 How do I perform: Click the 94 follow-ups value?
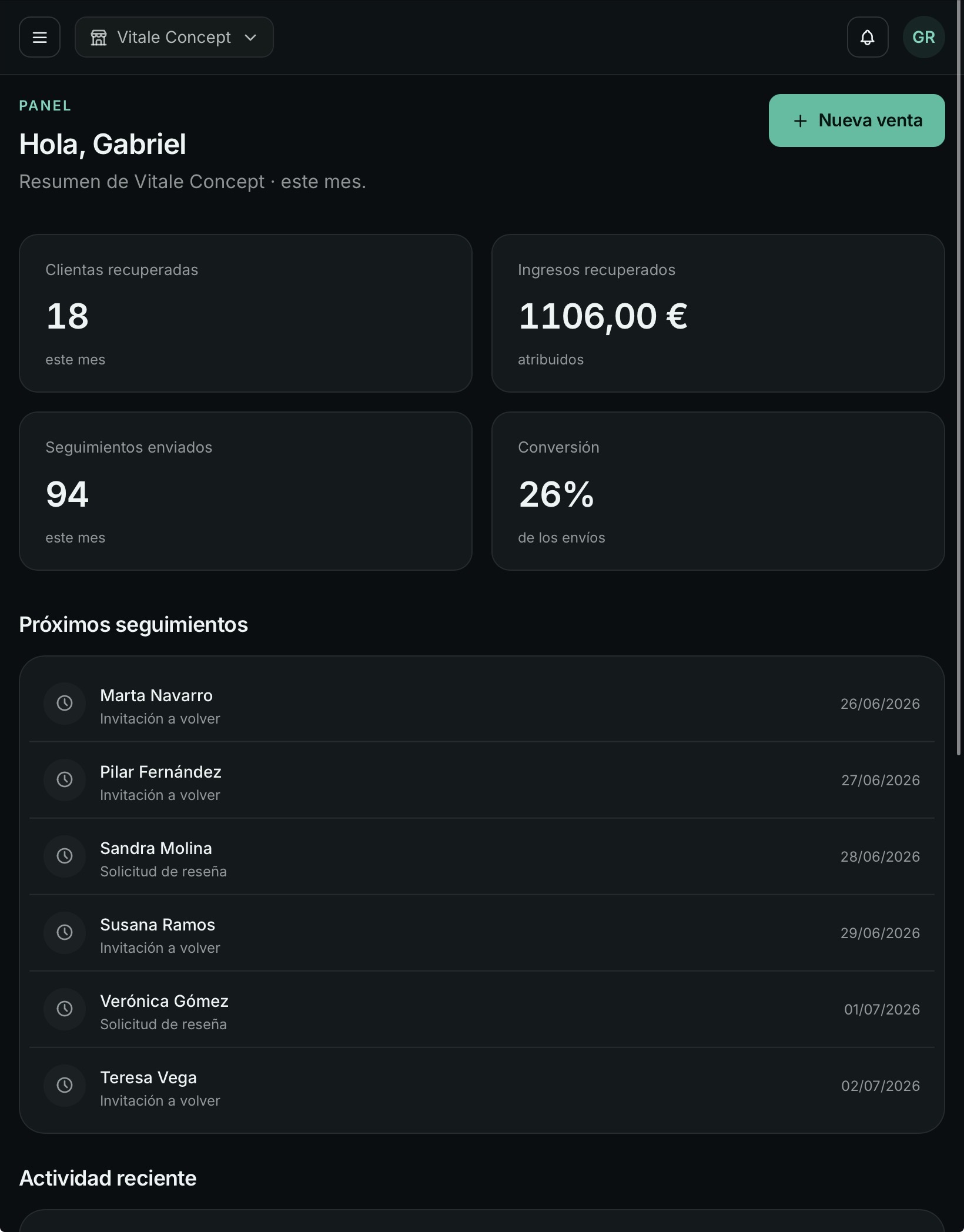[67, 494]
